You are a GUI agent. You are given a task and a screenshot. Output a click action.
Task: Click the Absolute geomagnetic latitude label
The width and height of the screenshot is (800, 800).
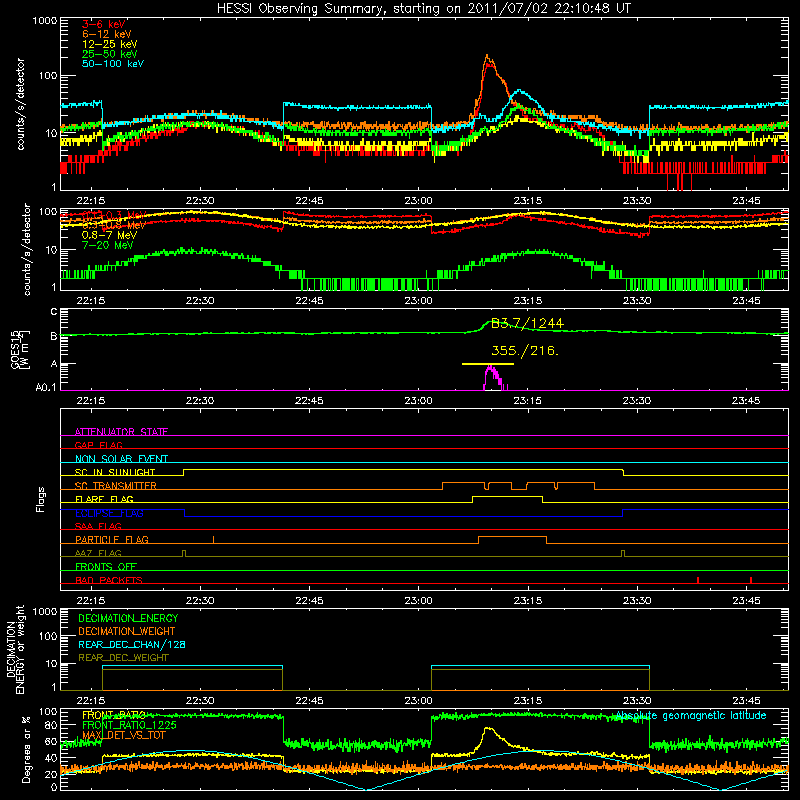pos(691,716)
